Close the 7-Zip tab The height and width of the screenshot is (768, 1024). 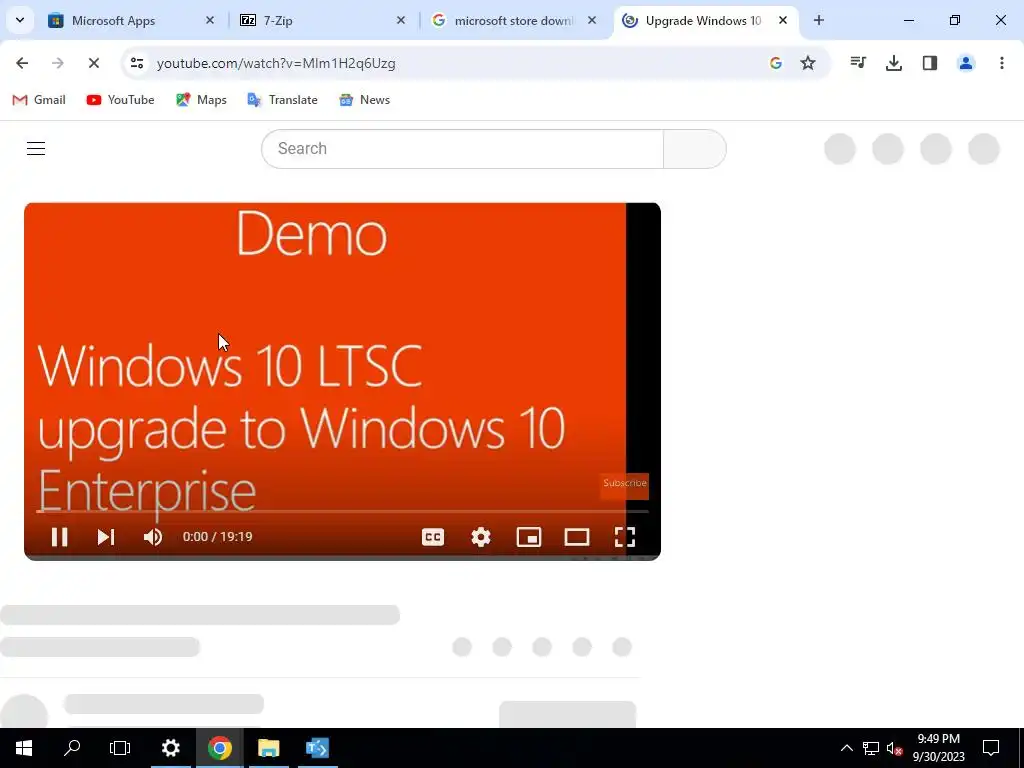click(x=401, y=21)
